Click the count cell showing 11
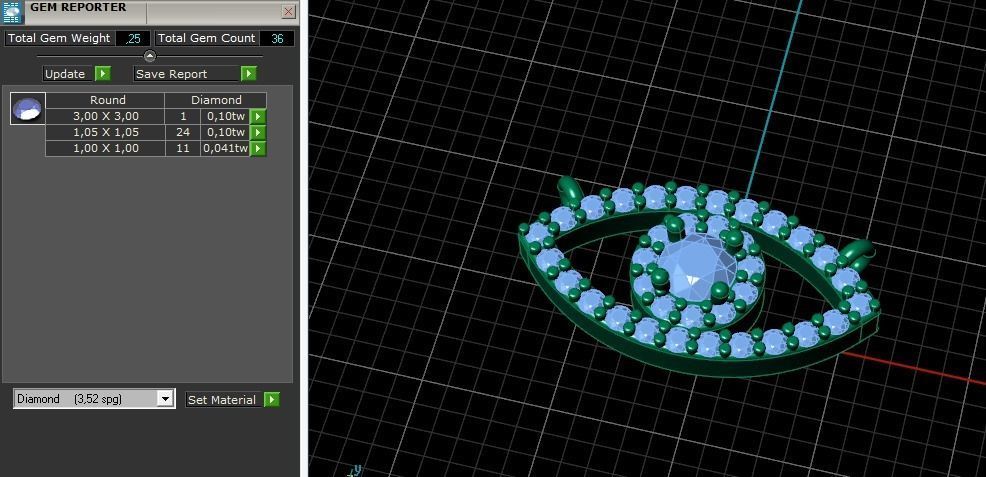 tap(183, 148)
